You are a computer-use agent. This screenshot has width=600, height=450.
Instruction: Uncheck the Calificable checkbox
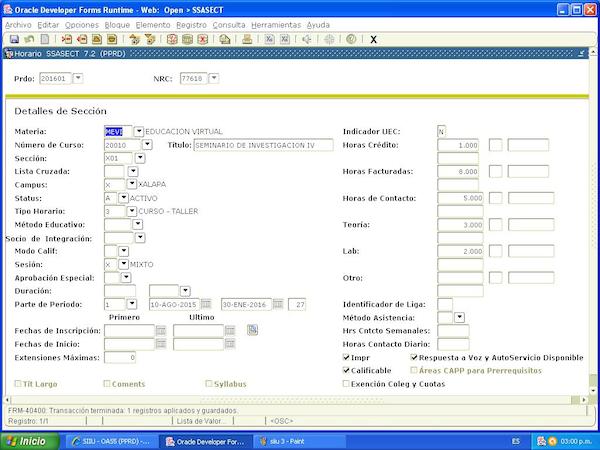347,370
